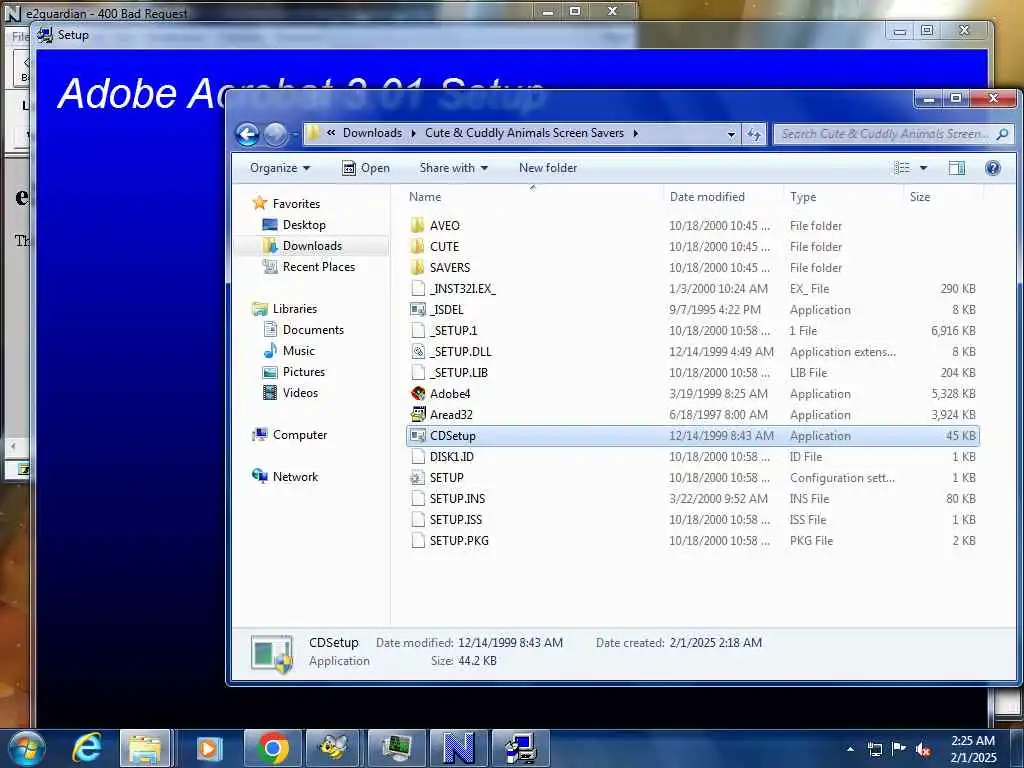The width and height of the screenshot is (1024, 768).
Task: Sort by Date modified column header
Action: coord(707,197)
